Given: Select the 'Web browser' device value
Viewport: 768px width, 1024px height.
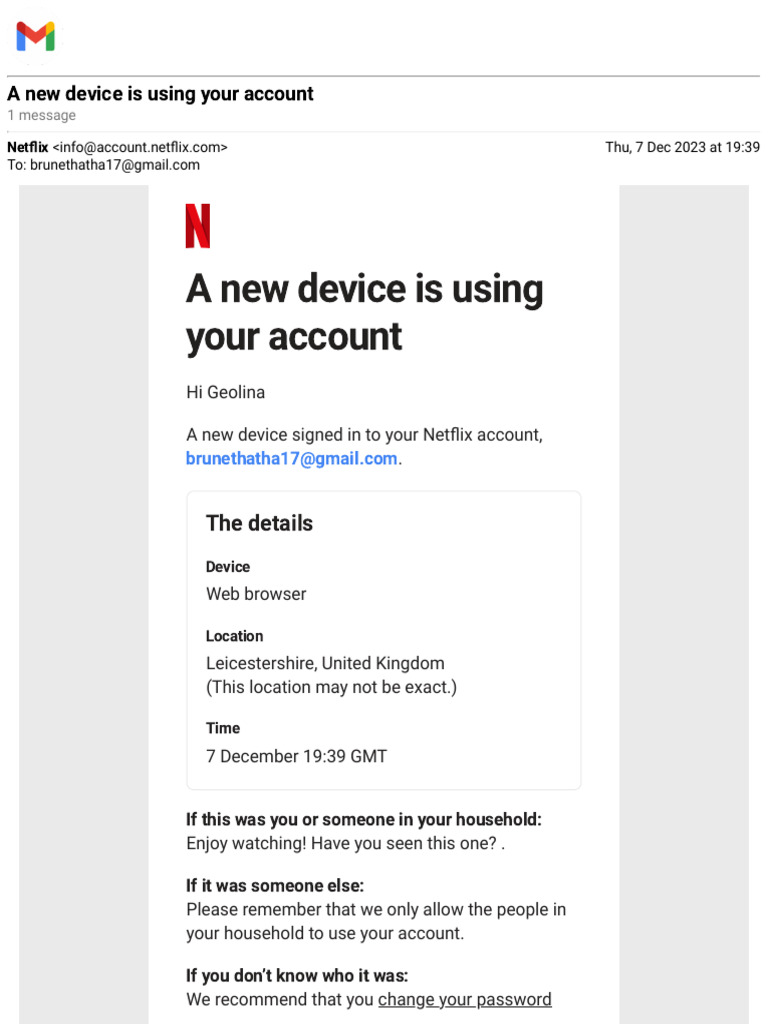Looking at the screenshot, I should coord(256,594).
